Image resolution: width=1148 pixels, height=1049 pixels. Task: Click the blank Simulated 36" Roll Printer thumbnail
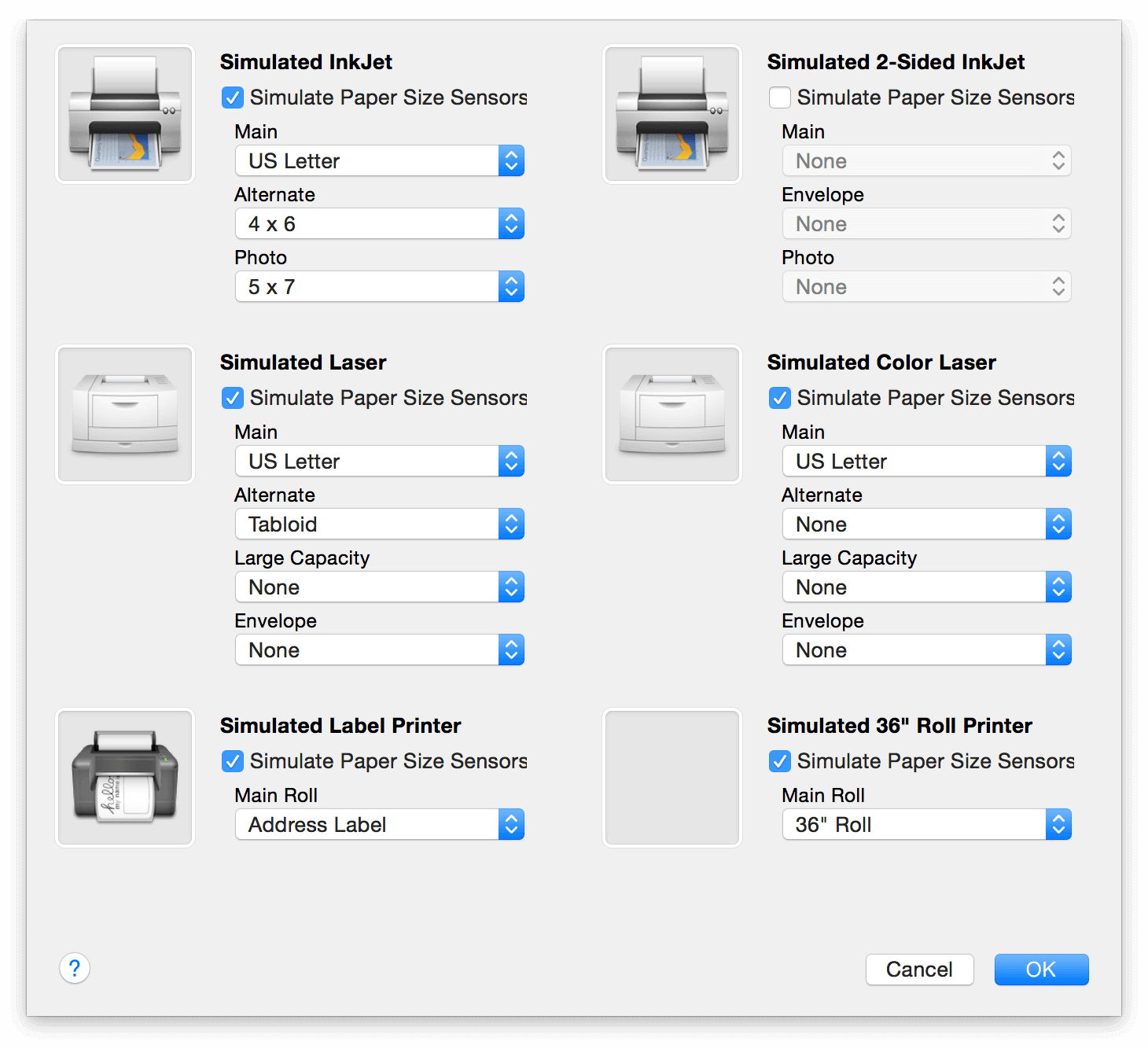(x=672, y=778)
